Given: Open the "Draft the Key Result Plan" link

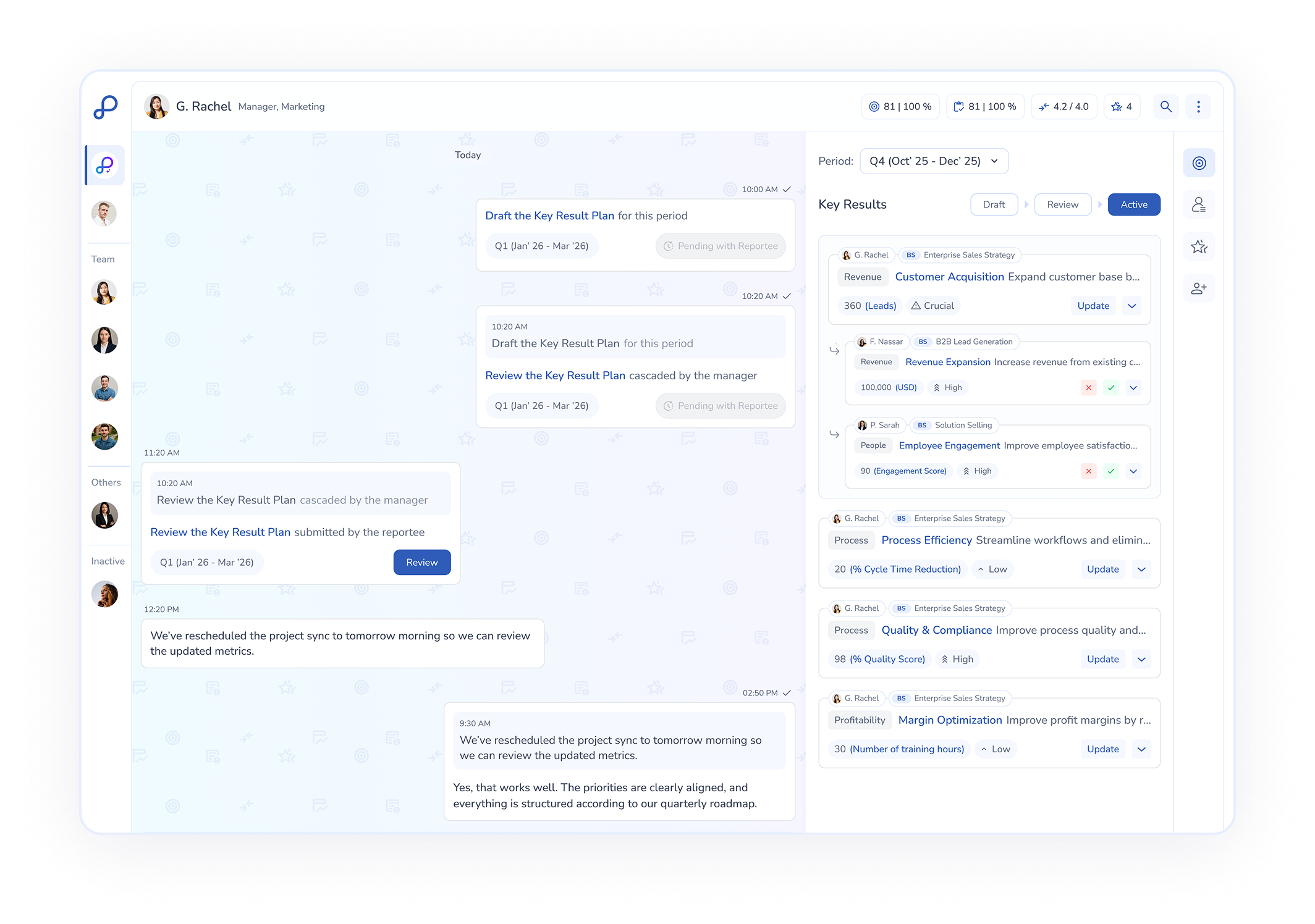Looking at the screenshot, I should coord(549,216).
